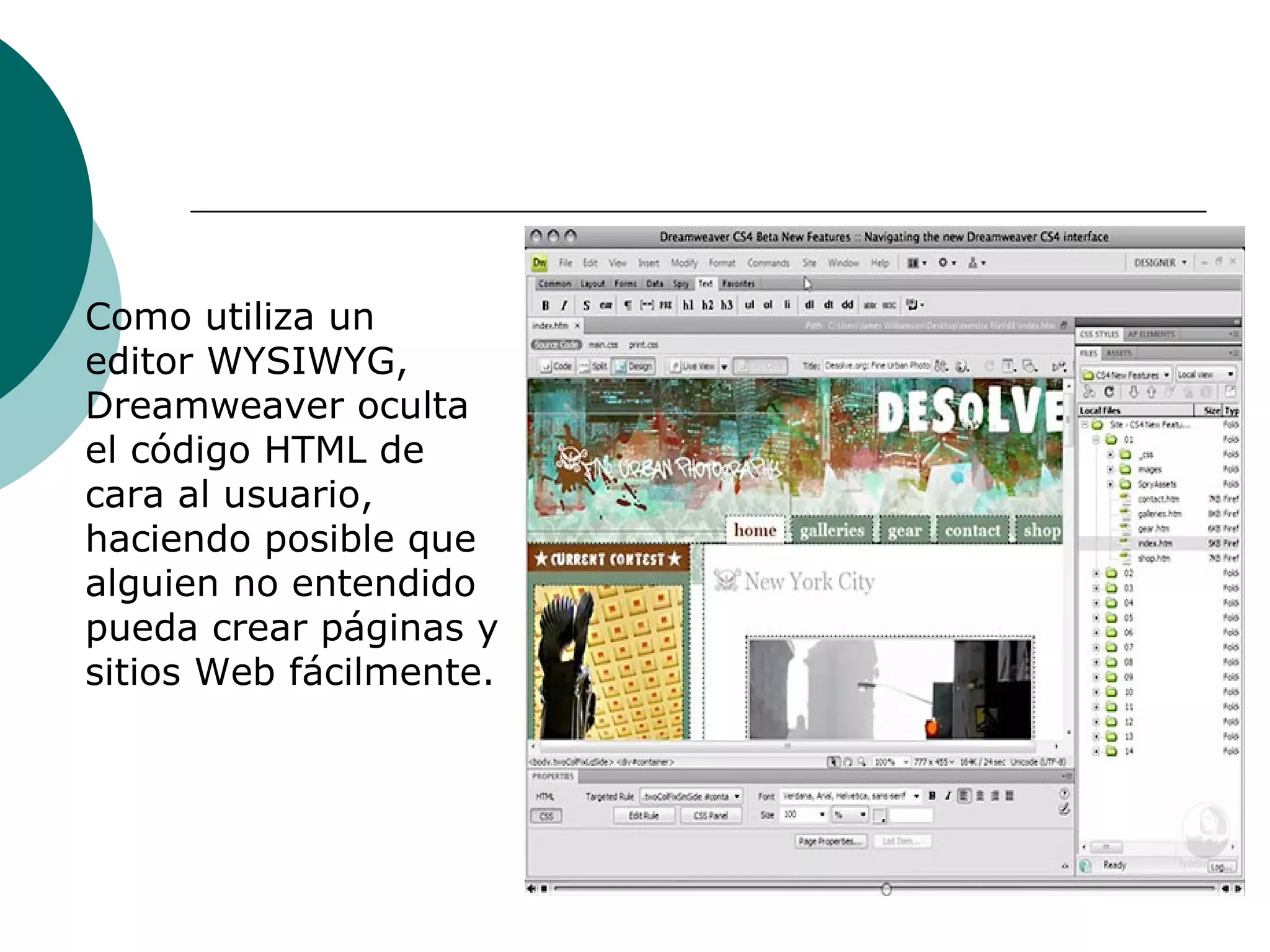This screenshot has width=1270, height=952.
Task: Align text left in Properties panel
Action: [964, 796]
